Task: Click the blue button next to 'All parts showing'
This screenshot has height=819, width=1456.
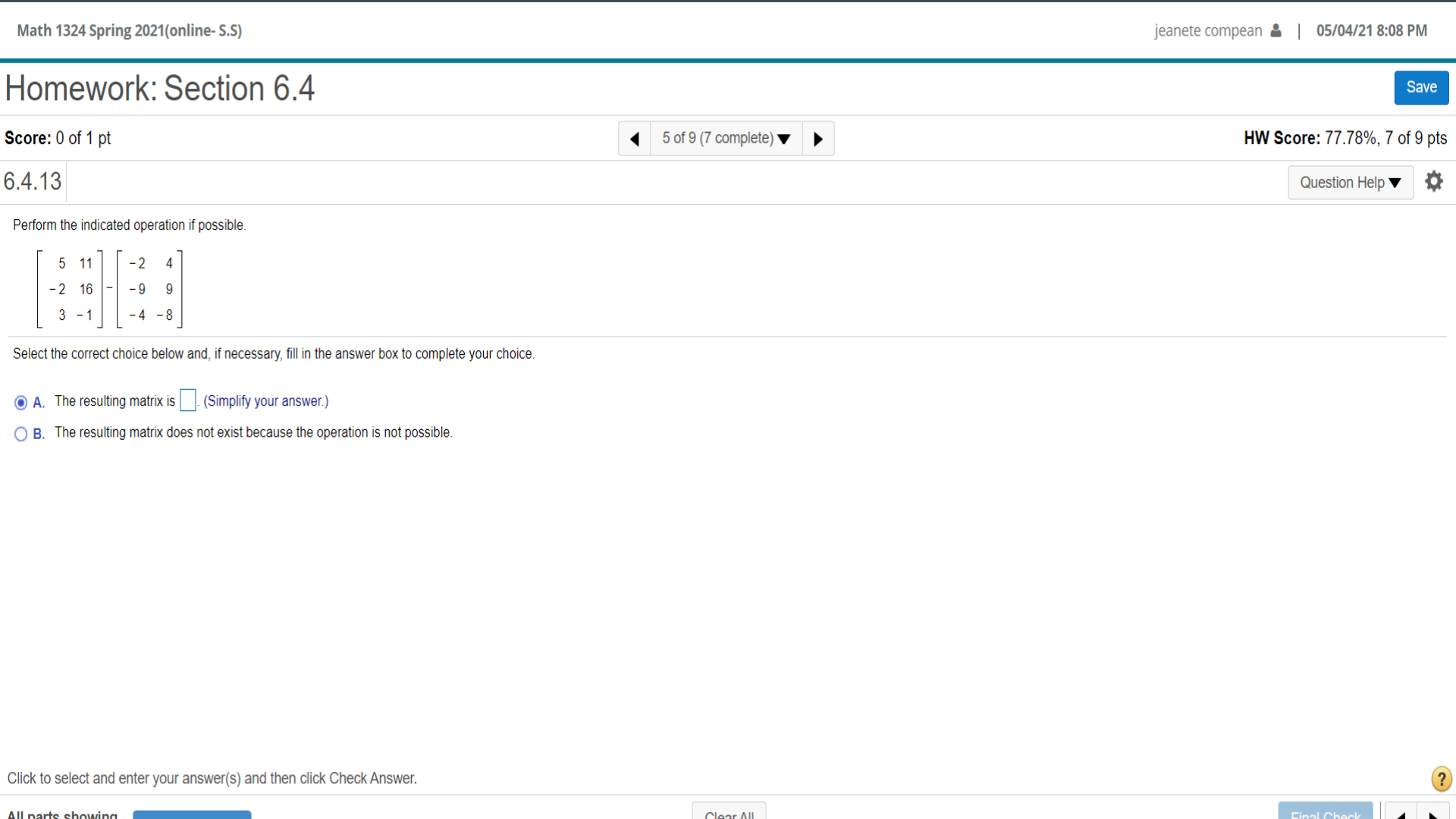Action: (x=191, y=814)
